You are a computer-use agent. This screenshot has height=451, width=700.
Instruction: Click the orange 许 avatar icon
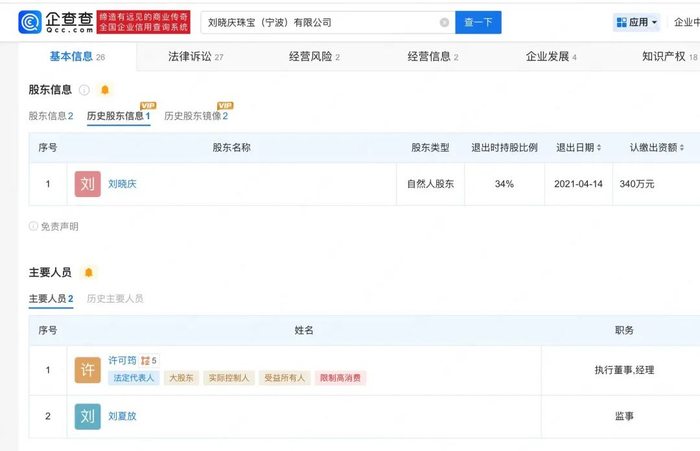87,370
